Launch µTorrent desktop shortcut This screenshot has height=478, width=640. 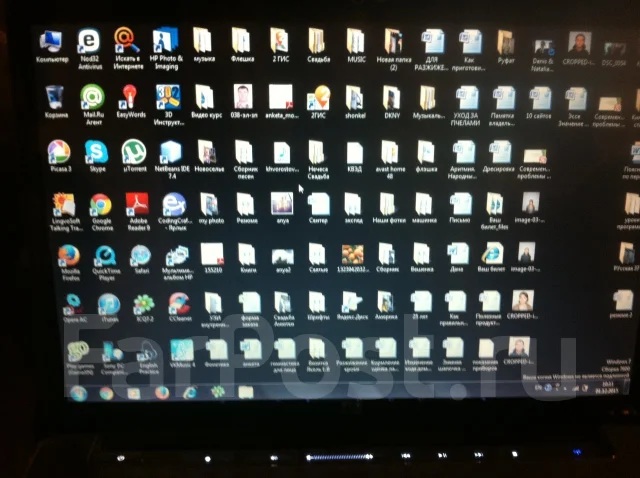[134, 156]
